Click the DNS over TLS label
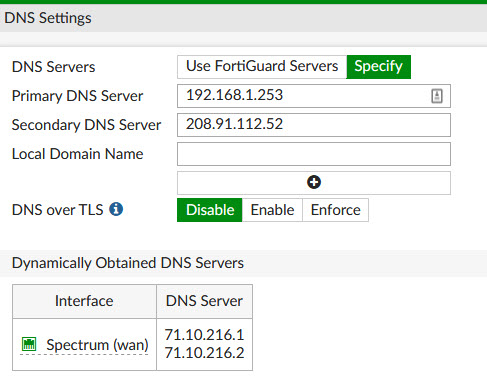The image size is (487, 384). 58,210
